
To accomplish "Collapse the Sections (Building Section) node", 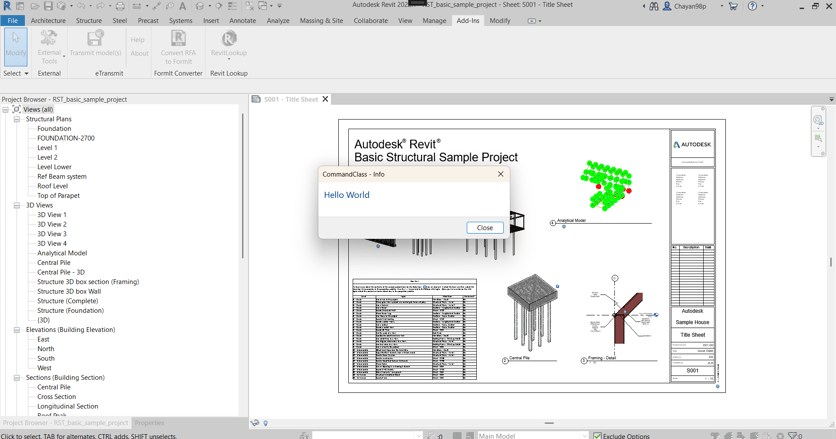I will (x=17, y=378).
